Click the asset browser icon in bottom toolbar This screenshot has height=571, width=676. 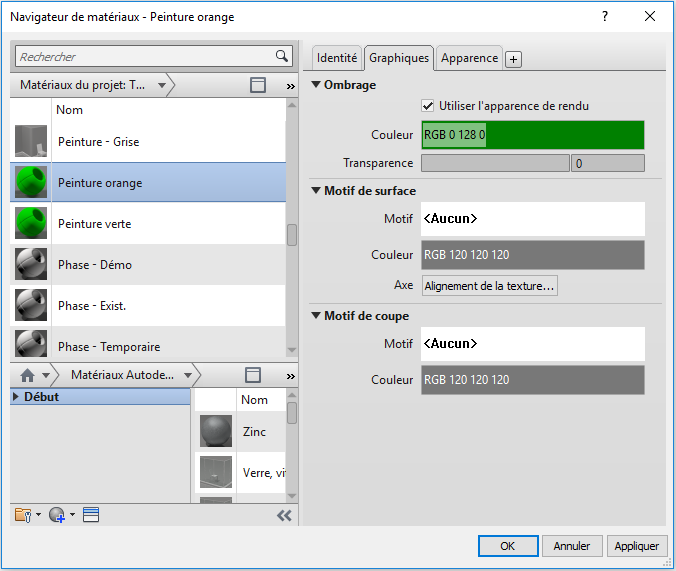tap(91, 515)
